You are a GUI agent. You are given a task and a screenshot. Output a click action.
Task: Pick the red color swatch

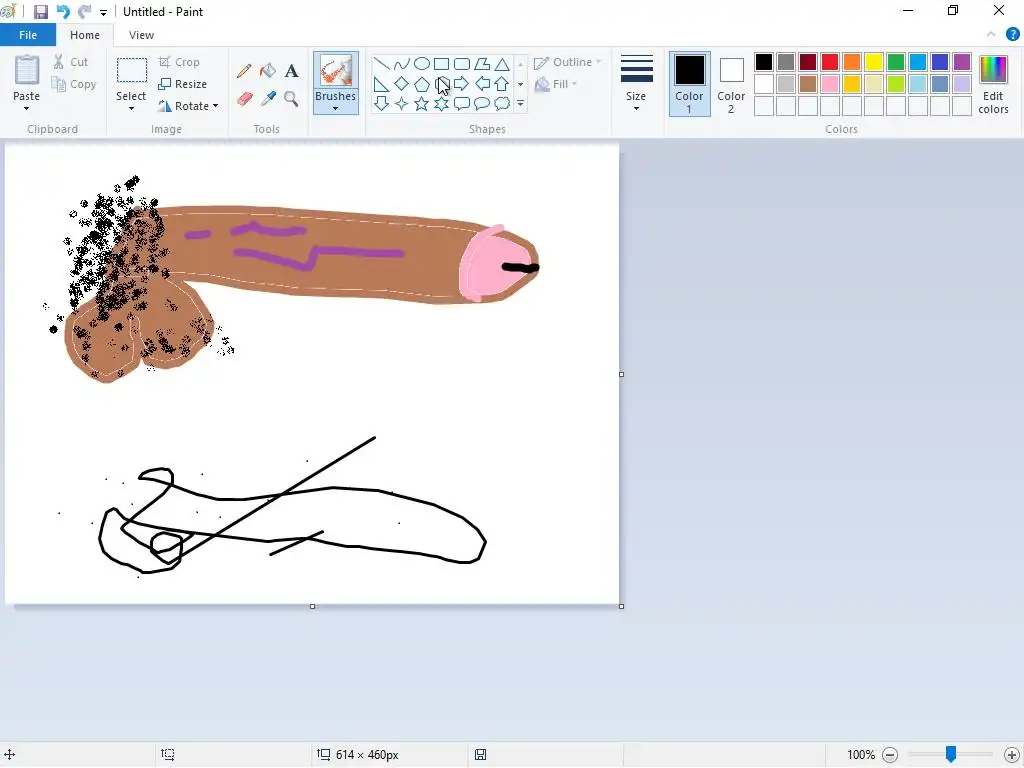[x=830, y=62]
